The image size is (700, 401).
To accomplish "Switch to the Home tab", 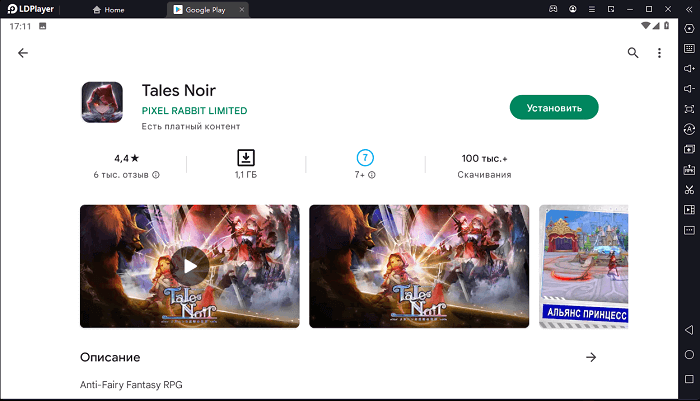I will 108,10.
